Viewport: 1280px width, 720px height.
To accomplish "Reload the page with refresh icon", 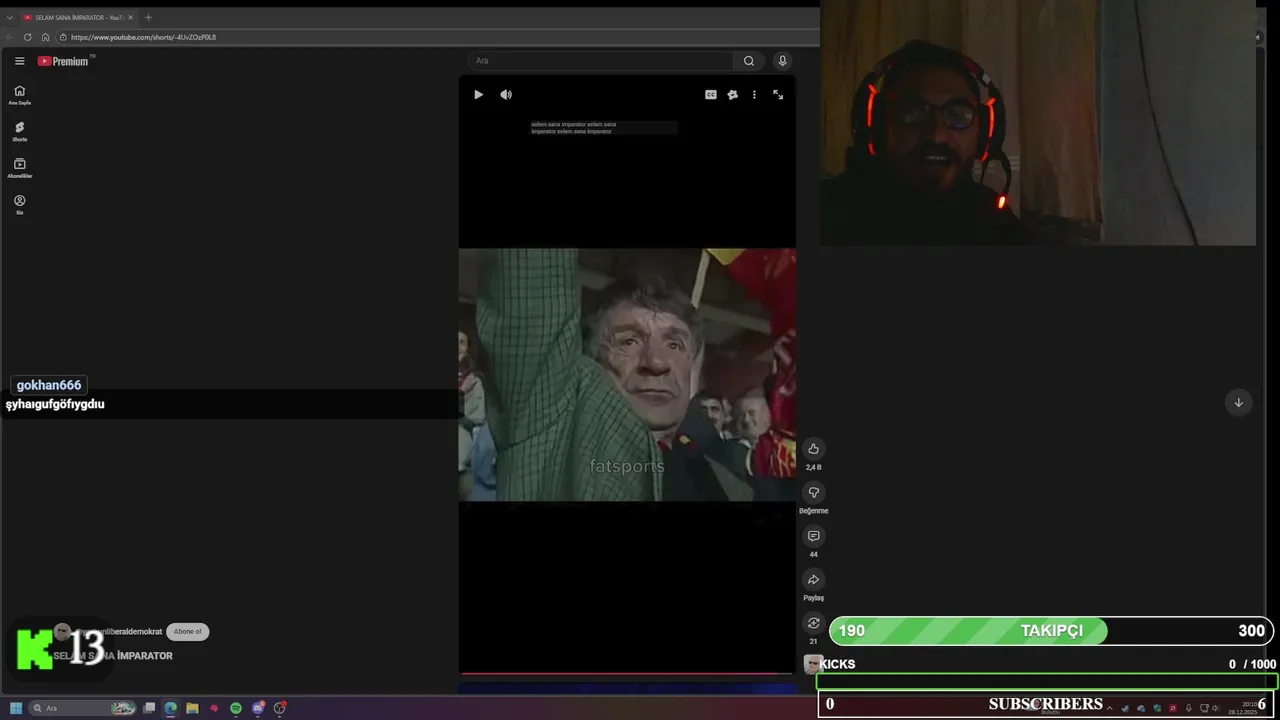I will pos(27,37).
